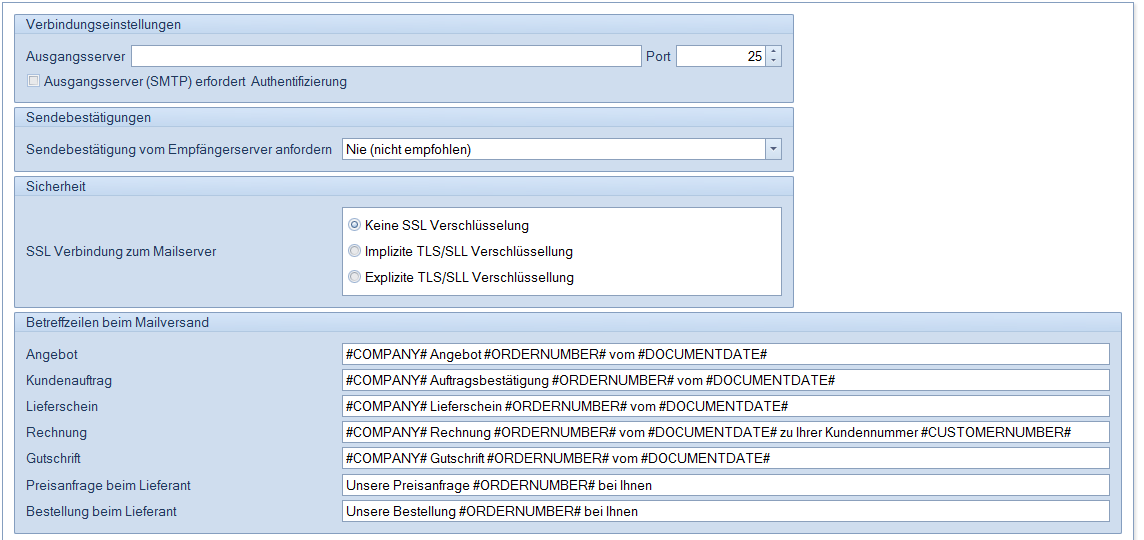Click the Betreffzeilen beim Mailversand header
The image size is (1144, 540).
[x=117, y=322]
